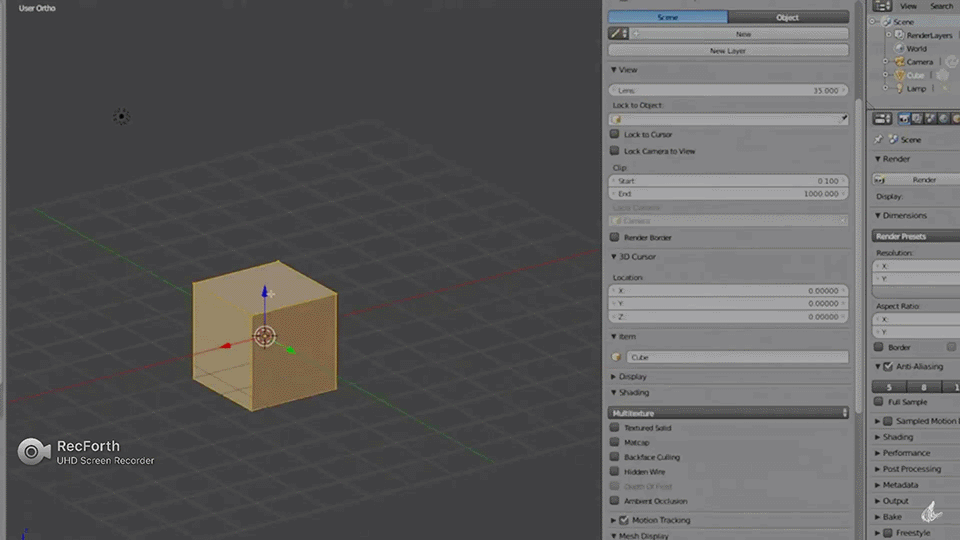Expand the Camera tree node in outliner
The height and width of the screenshot is (540, 960).
click(x=885, y=62)
